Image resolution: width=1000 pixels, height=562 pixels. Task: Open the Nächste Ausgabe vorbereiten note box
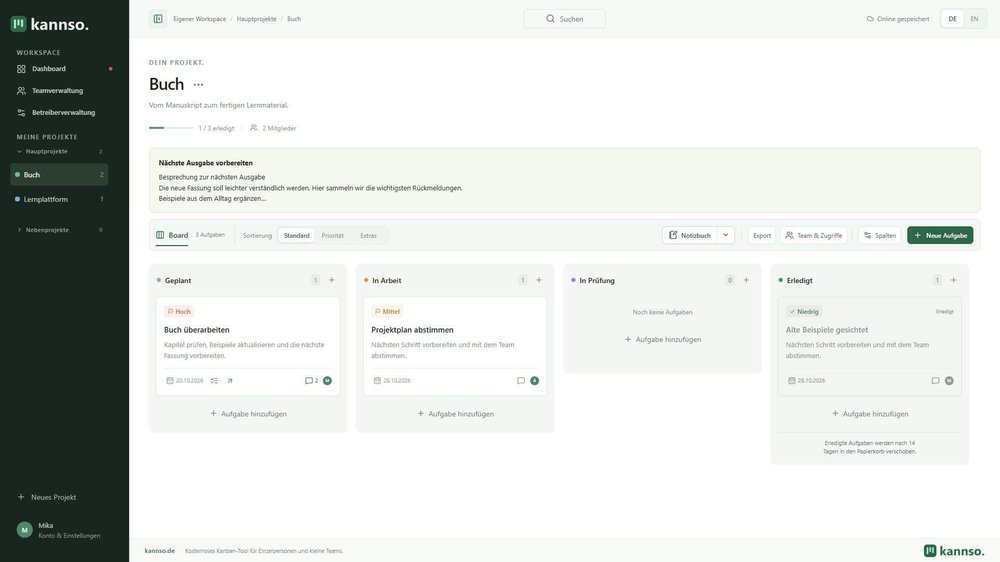(564, 181)
